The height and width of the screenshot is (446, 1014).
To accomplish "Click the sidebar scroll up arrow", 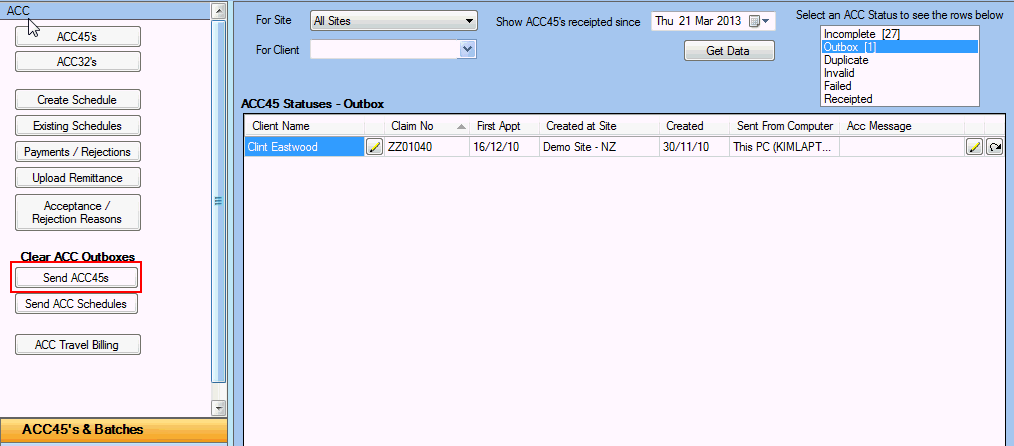I will [x=219, y=10].
